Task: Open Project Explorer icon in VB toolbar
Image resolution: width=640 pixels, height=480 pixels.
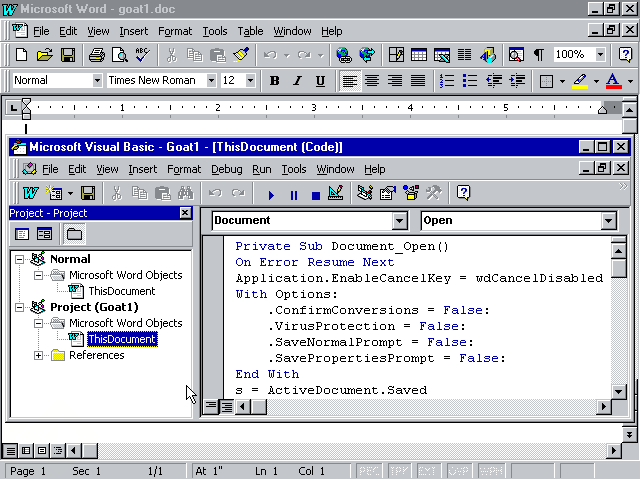Action: (364, 193)
